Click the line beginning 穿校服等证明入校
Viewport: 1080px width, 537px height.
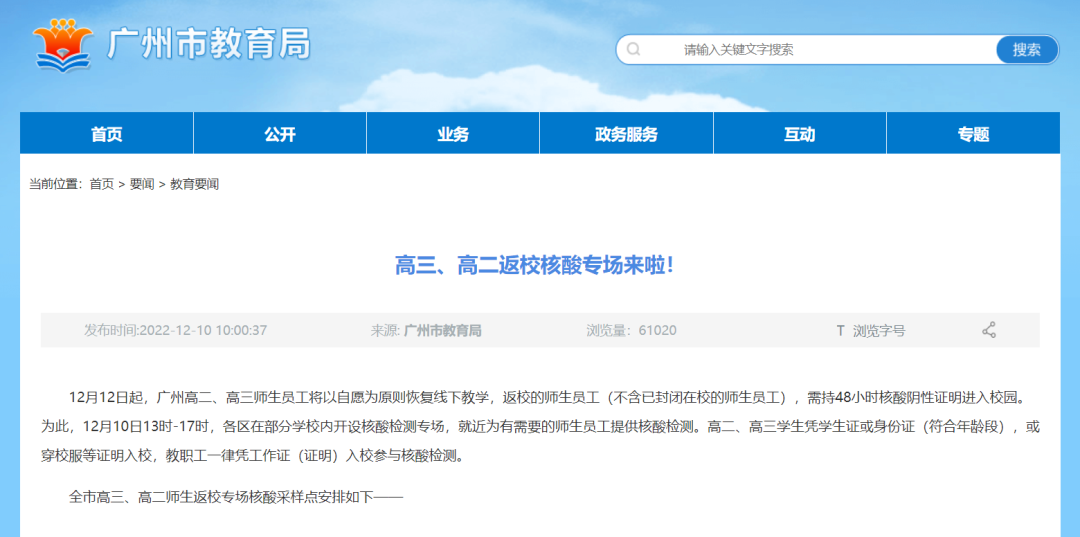[252, 456]
